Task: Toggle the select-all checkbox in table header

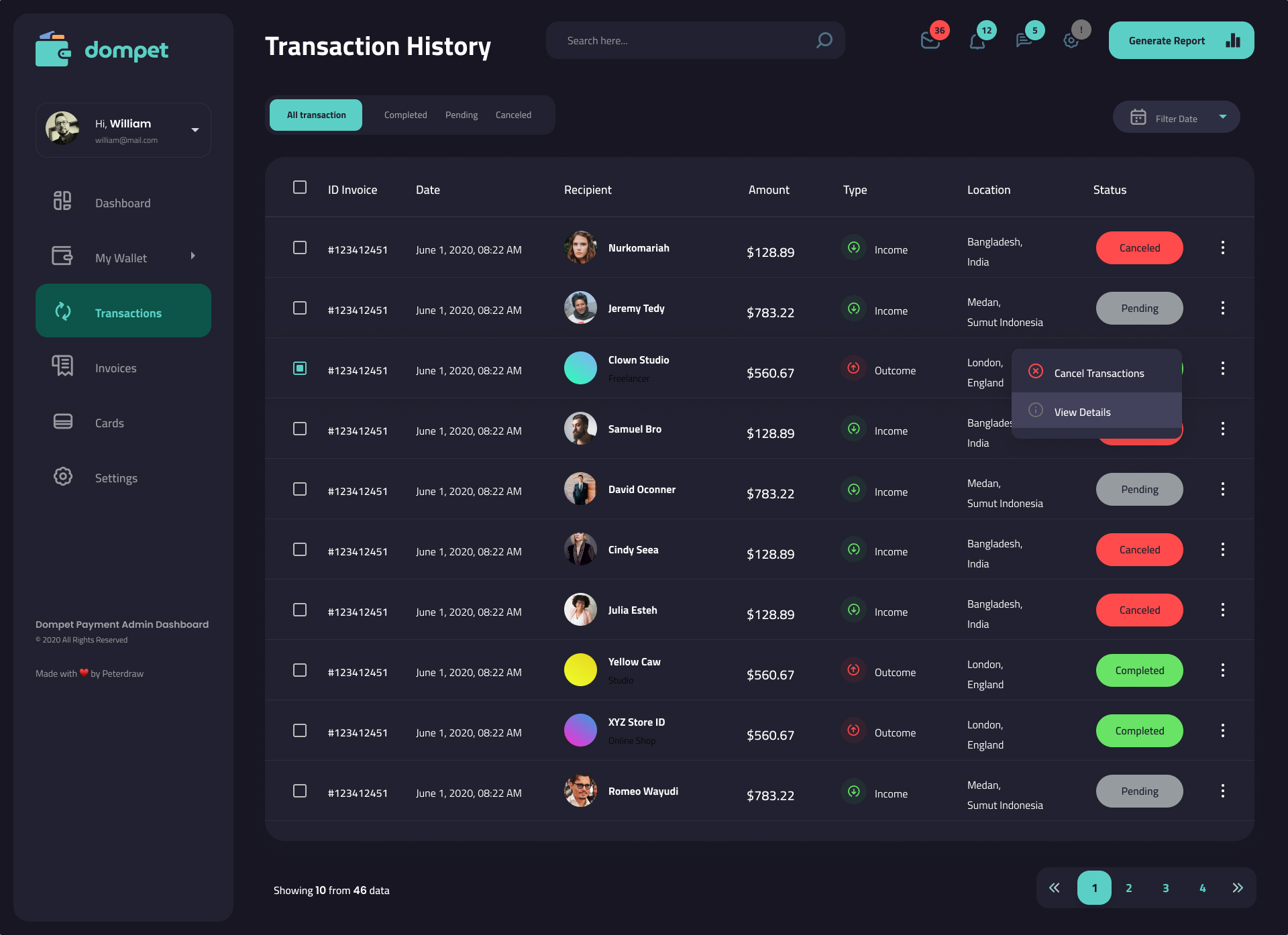Action: 300,187
